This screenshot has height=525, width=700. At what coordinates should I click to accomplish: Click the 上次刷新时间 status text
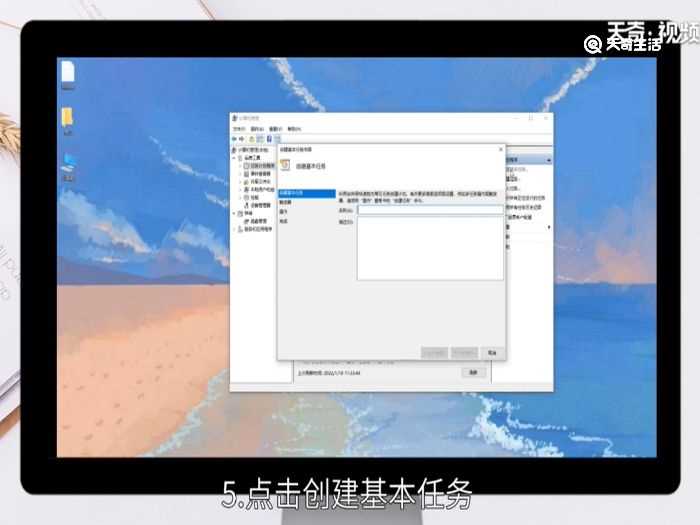[x=329, y=373]
